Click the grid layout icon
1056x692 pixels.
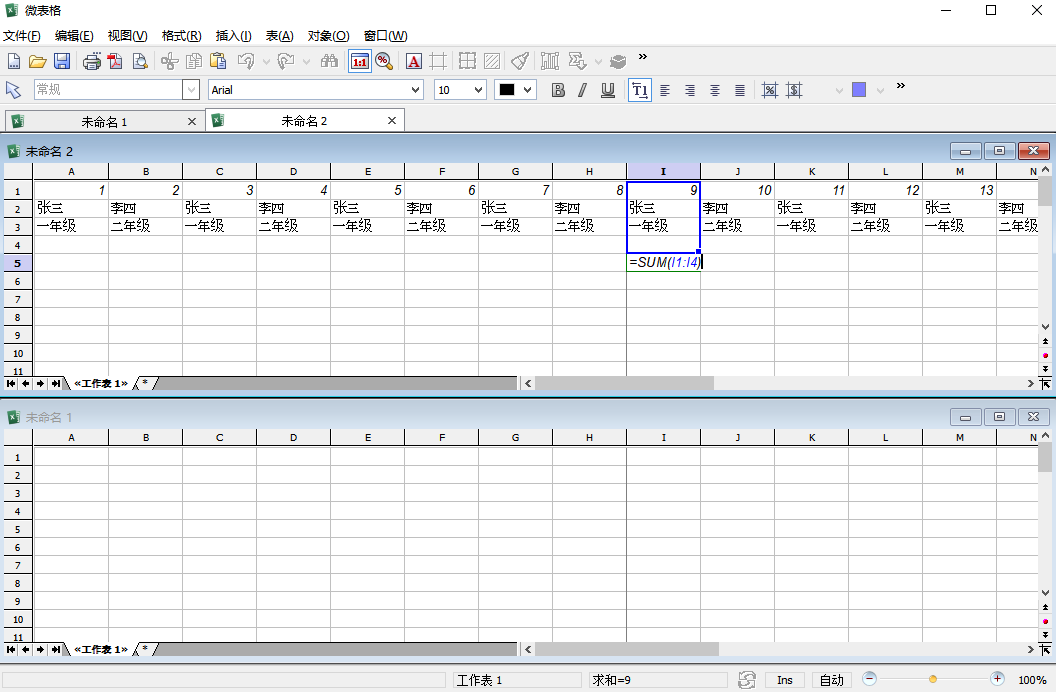pyautogui.click(x=467, y=61)
